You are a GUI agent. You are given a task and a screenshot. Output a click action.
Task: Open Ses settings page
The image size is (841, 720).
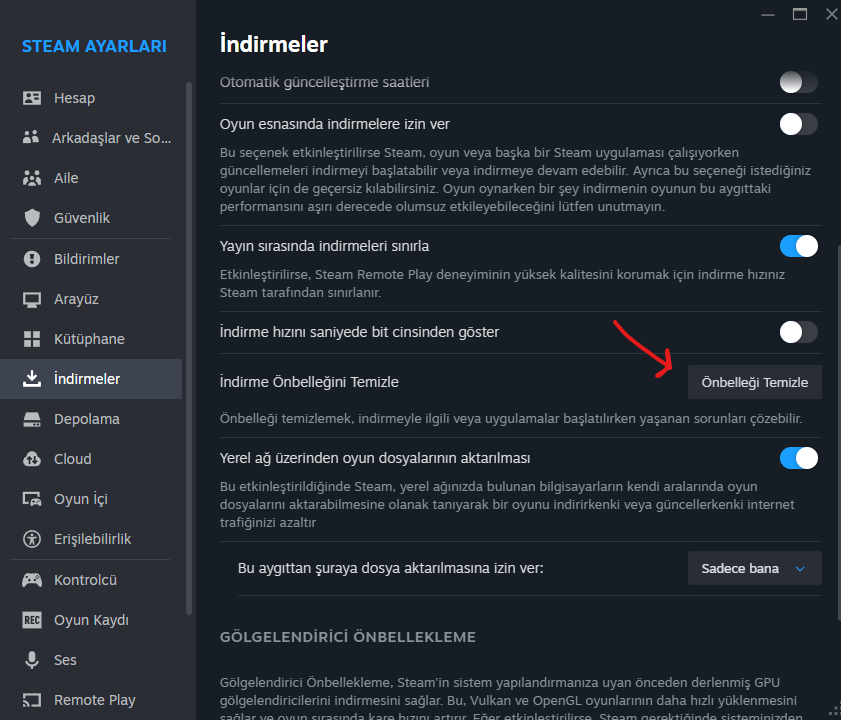click(x=91, y=660)
